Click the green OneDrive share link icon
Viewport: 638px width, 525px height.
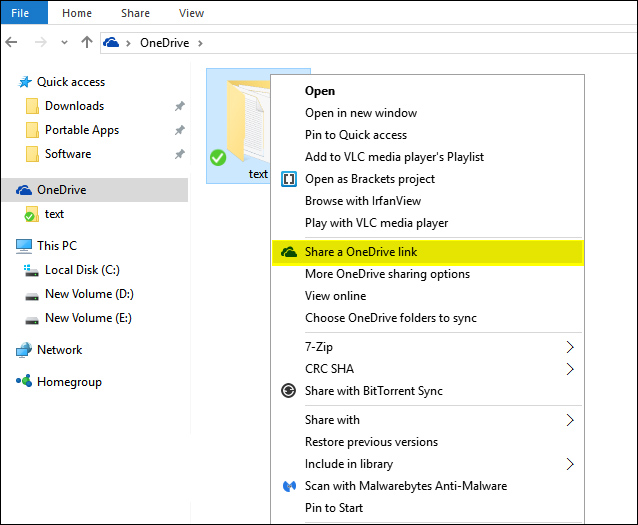pos(288,252)
